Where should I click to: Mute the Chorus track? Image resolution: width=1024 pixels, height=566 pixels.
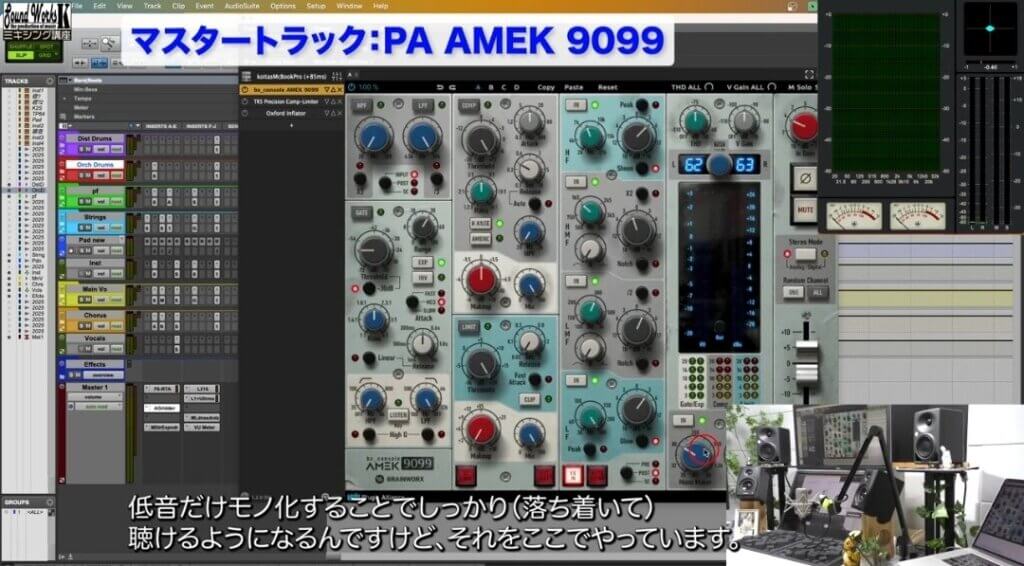(x=89, y=324)
